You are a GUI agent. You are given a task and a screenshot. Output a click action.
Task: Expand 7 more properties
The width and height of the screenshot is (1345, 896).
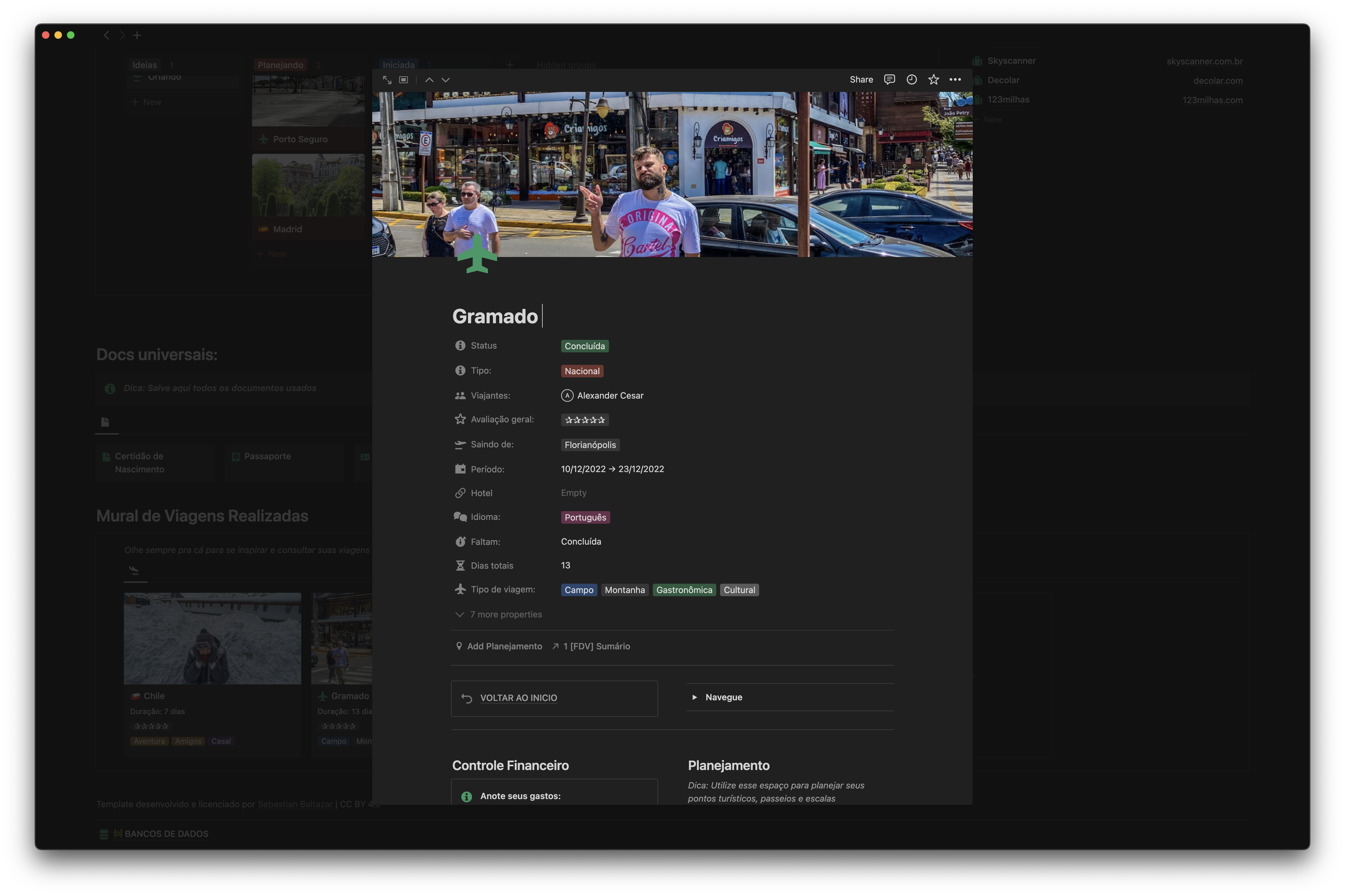point(498,615)
